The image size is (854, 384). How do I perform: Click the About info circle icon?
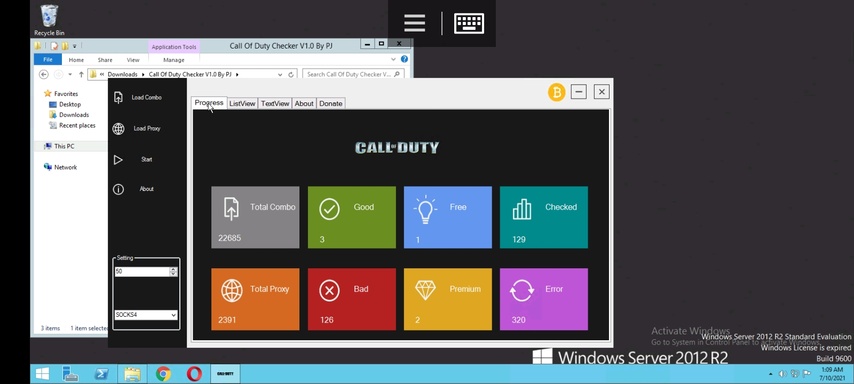point(118,189)
